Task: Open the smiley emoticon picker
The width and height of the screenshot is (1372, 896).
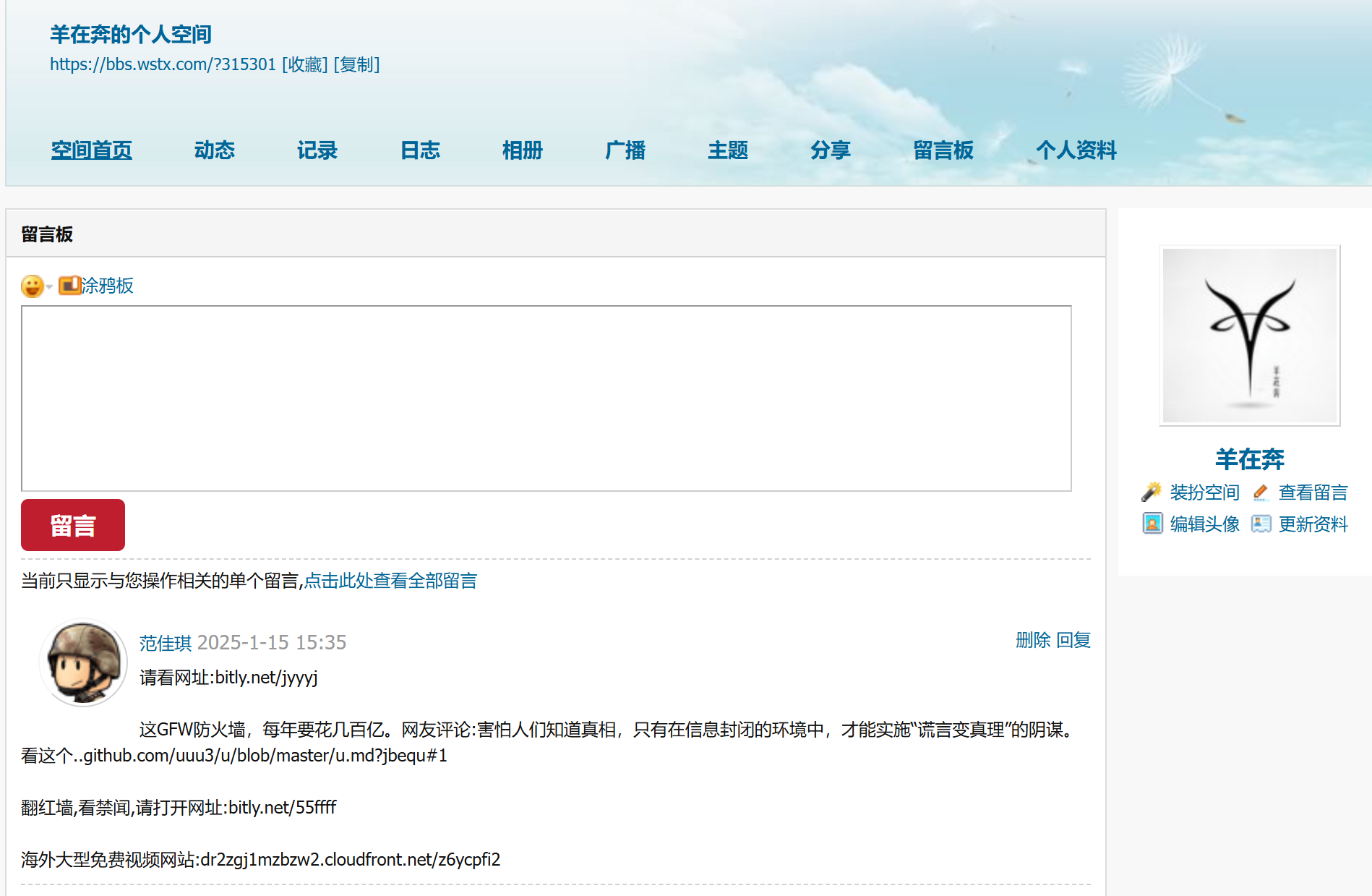Action: tap(32, 286)
